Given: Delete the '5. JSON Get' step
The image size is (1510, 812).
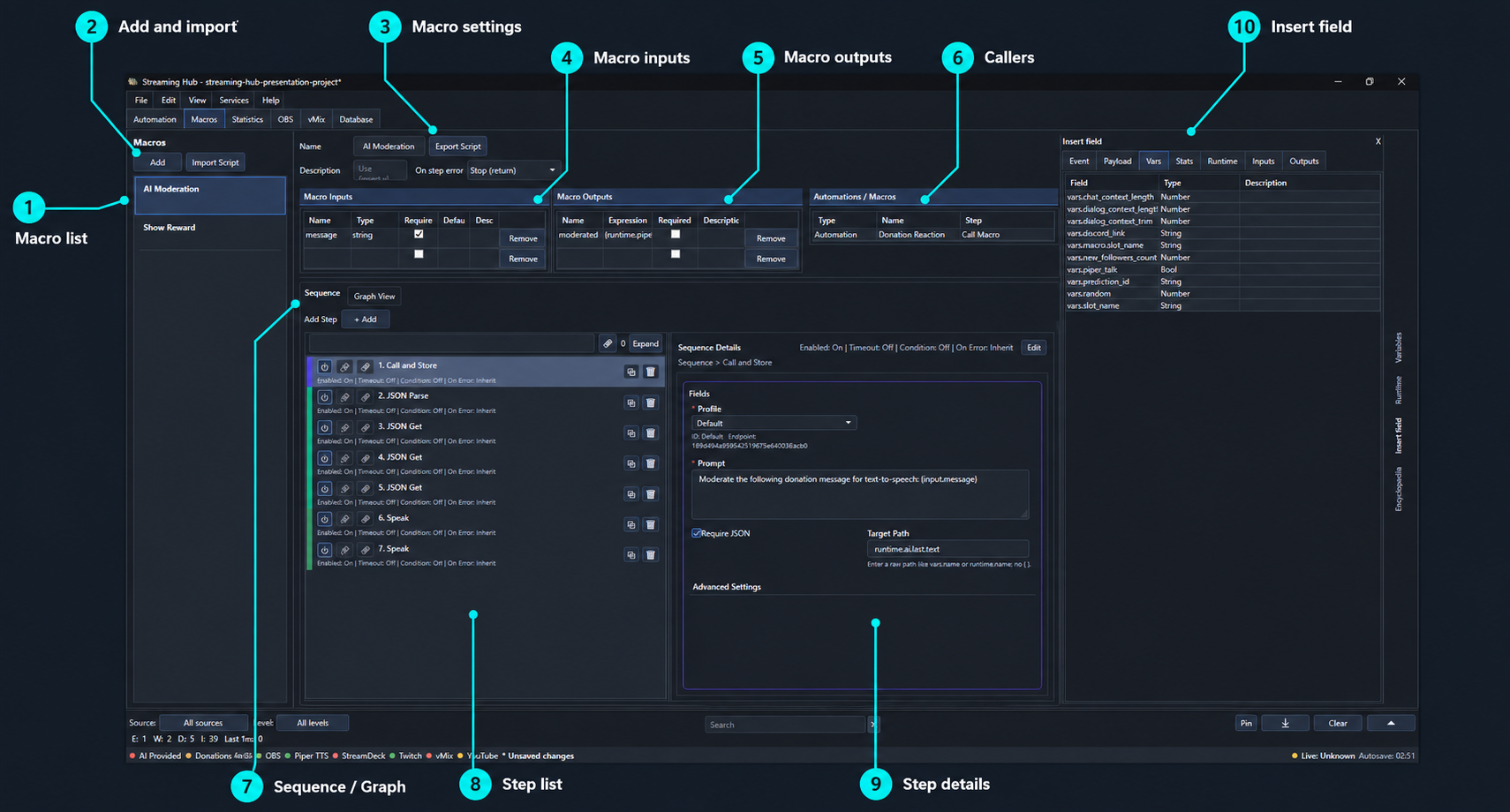Looking at the screenshot, I should (x=651, y=494).
